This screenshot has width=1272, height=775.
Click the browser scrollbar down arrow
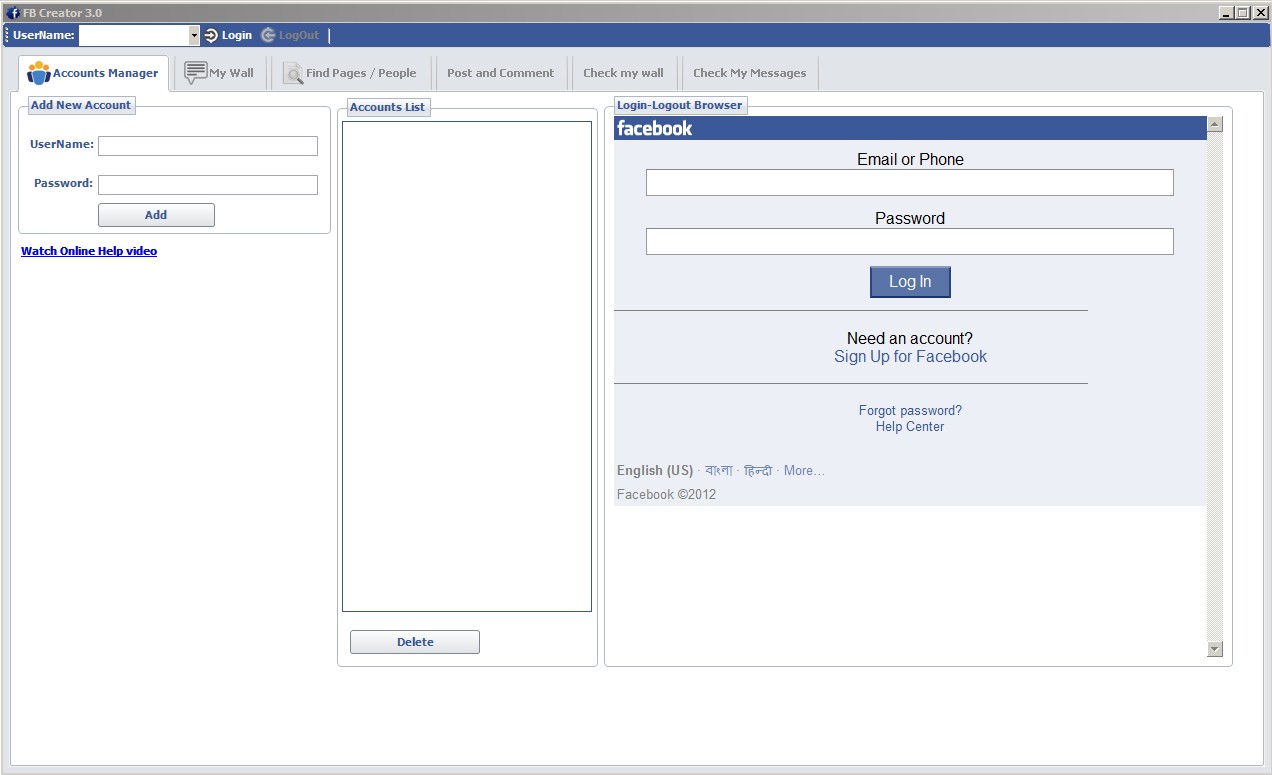coord(1215,649)
